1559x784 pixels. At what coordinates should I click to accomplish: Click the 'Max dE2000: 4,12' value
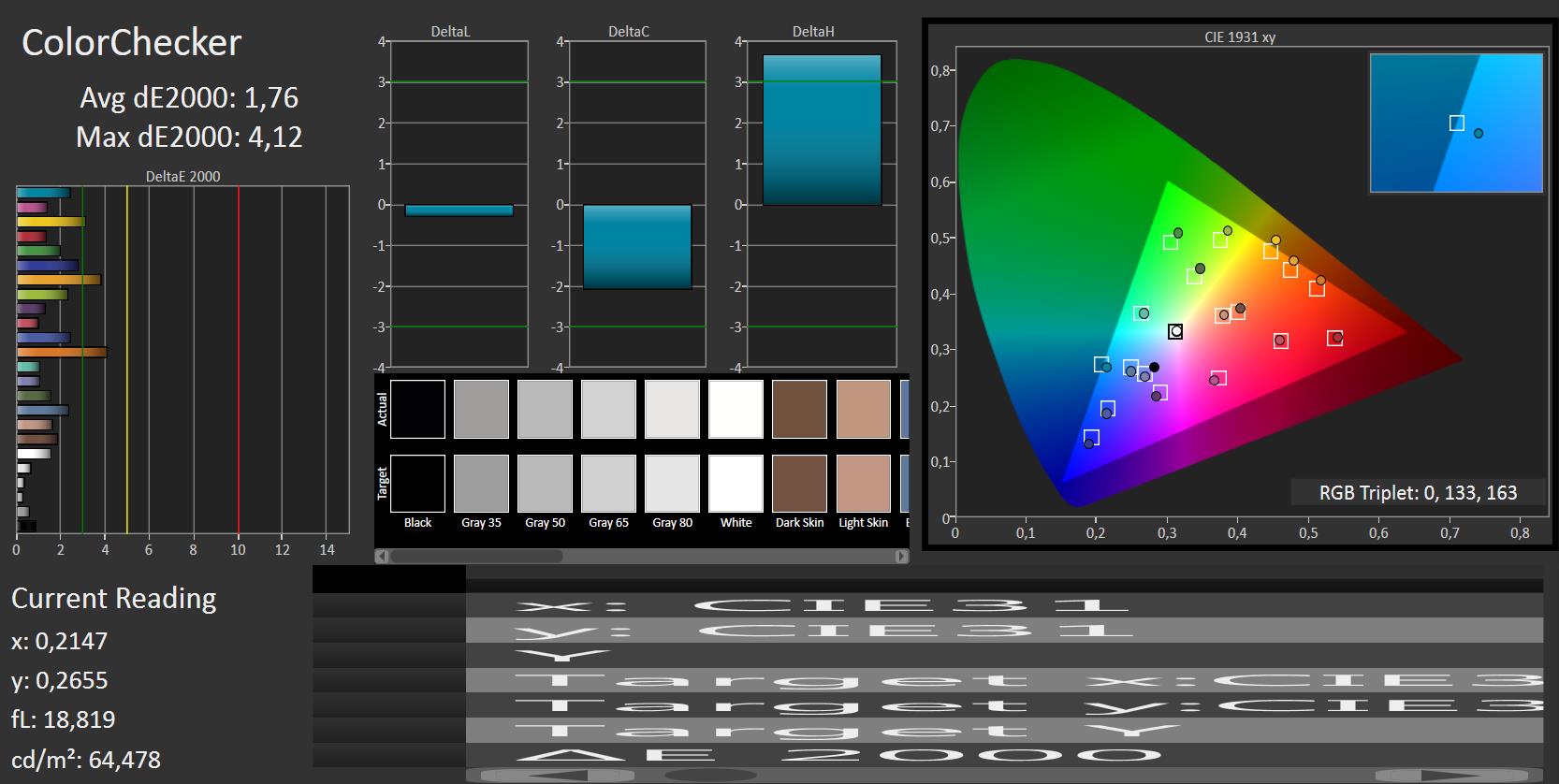pos(189,137)
